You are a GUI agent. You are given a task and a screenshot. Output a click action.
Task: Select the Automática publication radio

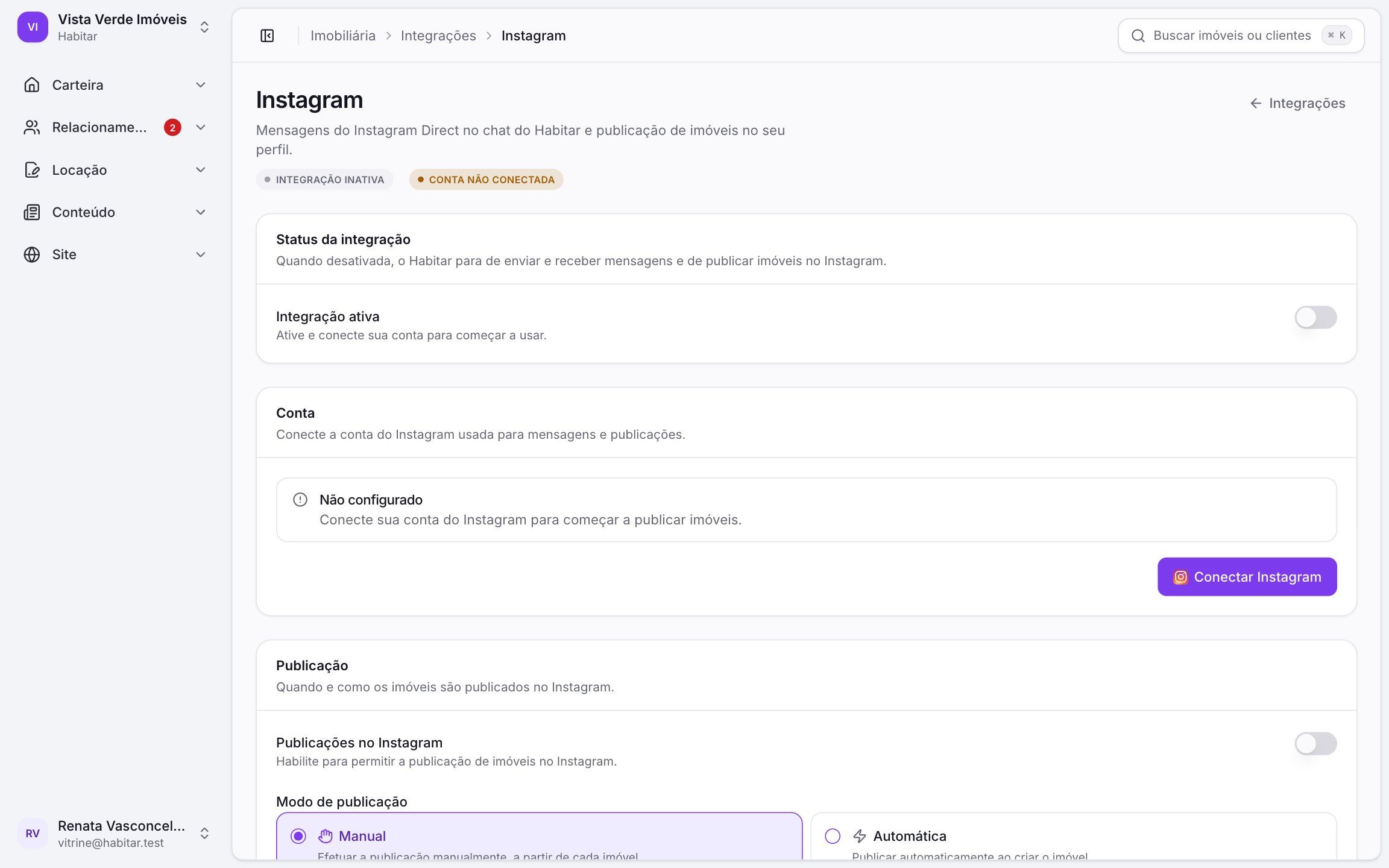[x=833, y=836]
